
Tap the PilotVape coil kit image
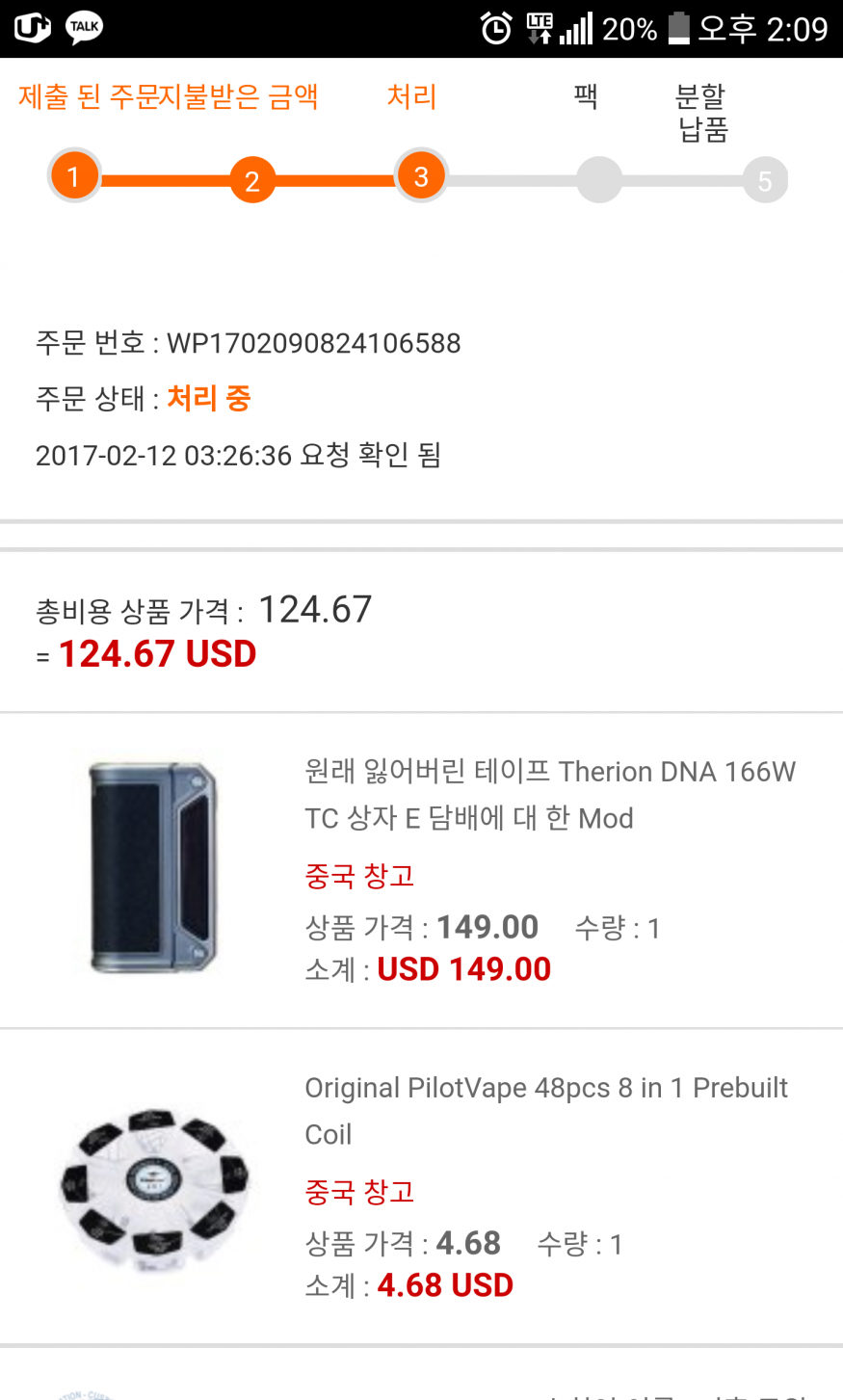pyautogui.click(x=154, y=1185)
